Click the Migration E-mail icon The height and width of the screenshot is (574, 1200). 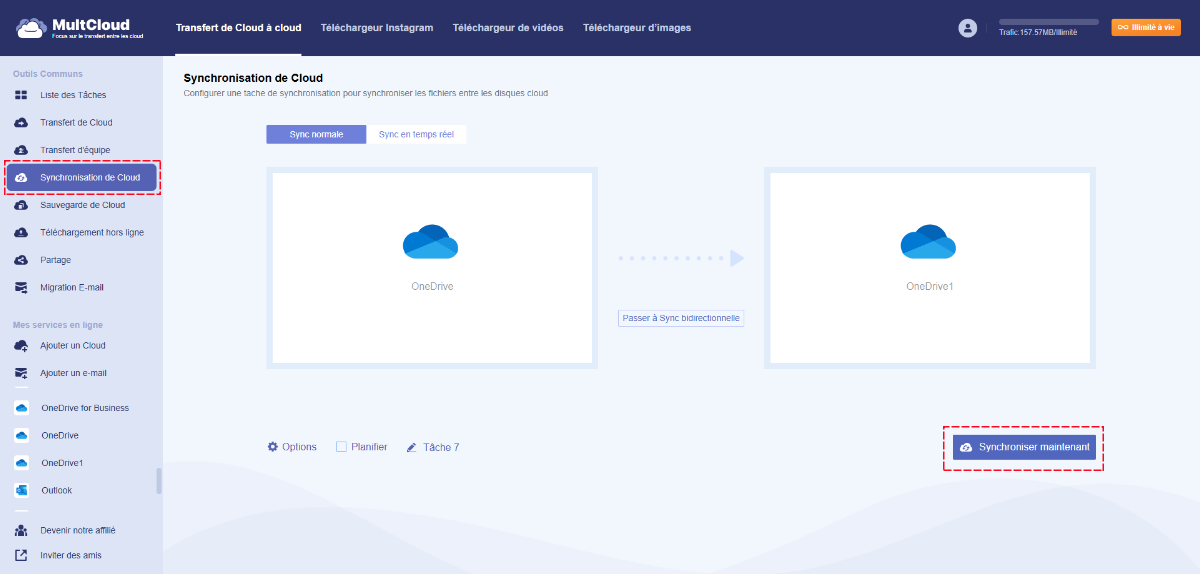tap(21, 287)
